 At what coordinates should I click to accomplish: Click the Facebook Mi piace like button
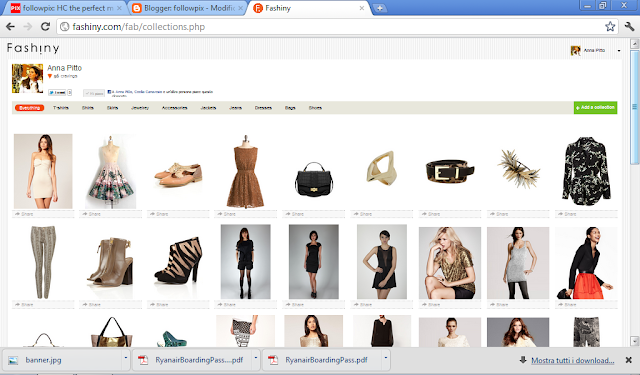[x=94, y=93]
